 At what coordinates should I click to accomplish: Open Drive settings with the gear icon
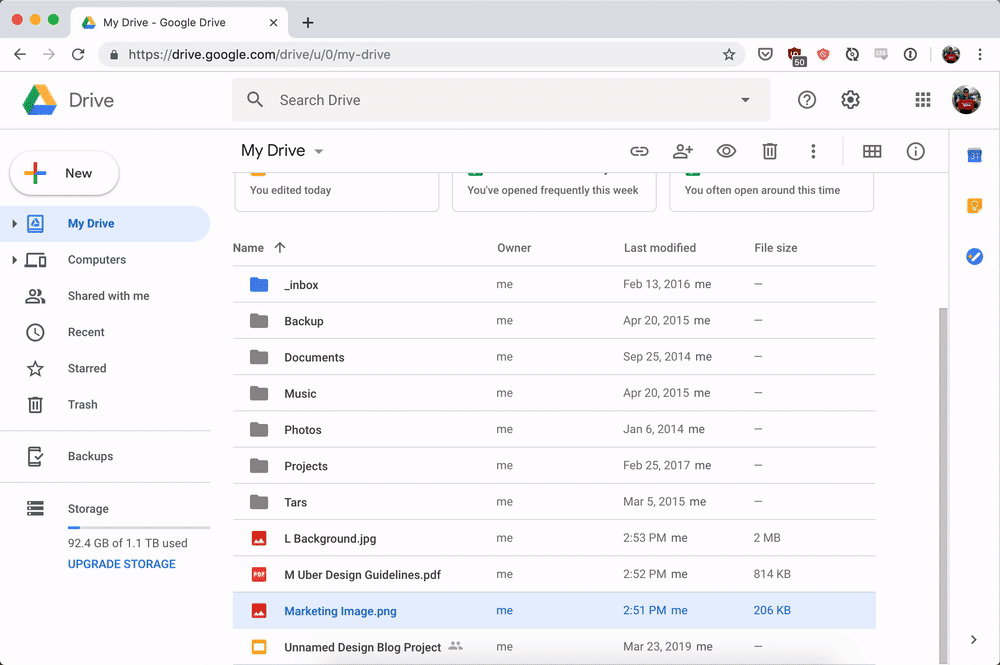point(850,100)
